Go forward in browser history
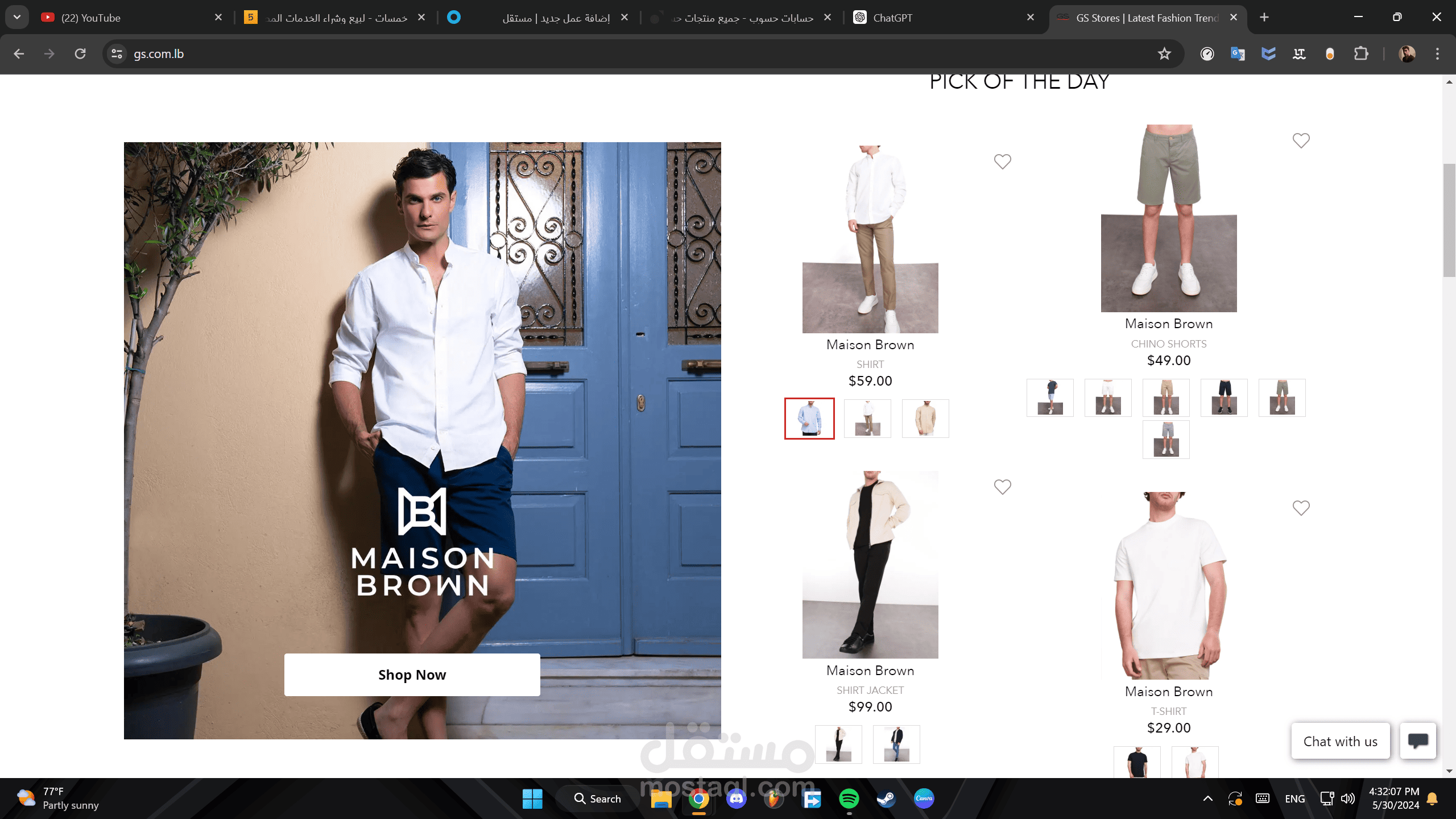This screenshot has height=819, width=1456. pos(49,53)
